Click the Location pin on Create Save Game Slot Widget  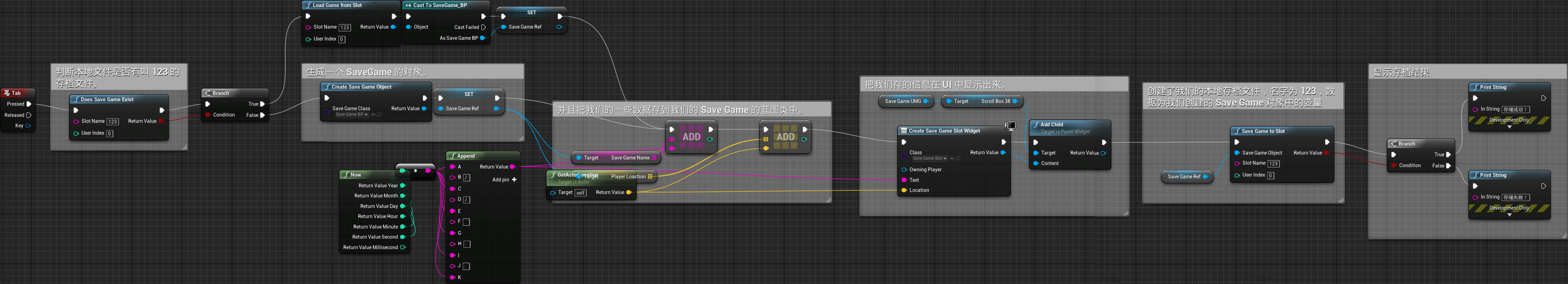tap(904, 190)
